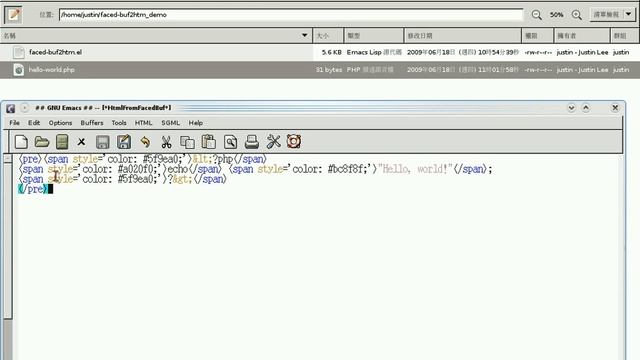The image size is (640, 360).
Task: Open the Edit menu in Emacs
Action: (34, 123)
